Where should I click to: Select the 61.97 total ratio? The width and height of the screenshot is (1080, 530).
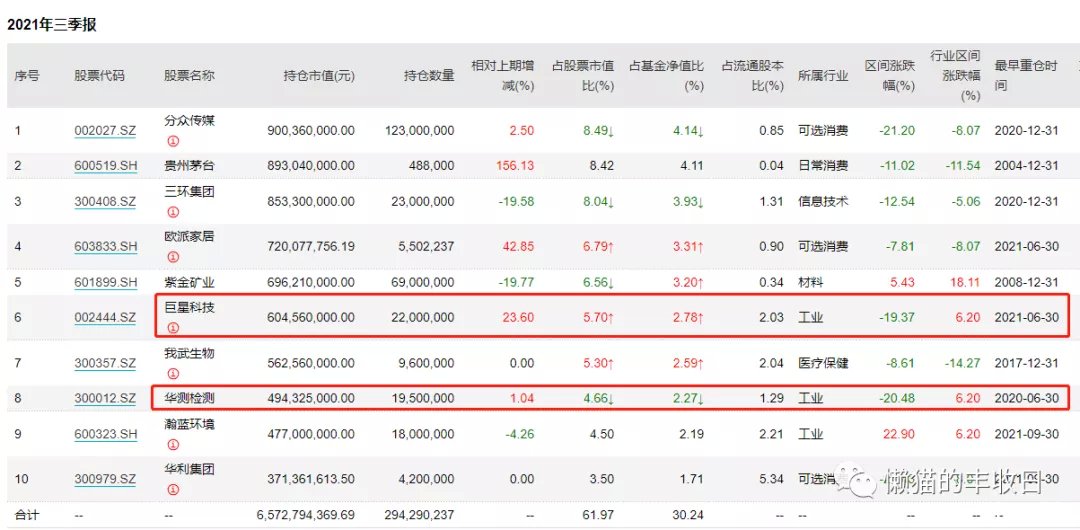click(599, 515)
